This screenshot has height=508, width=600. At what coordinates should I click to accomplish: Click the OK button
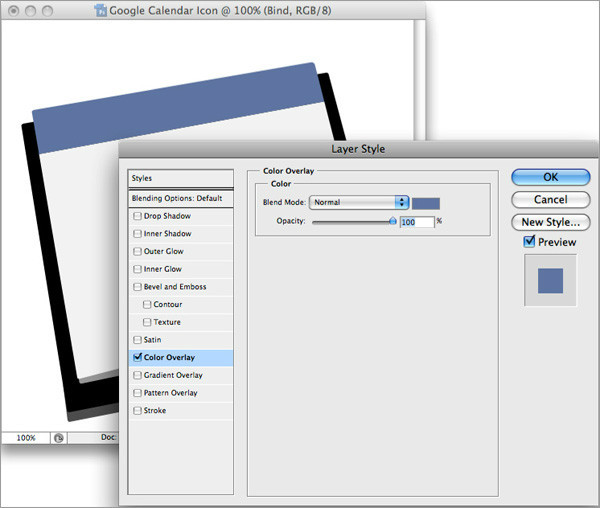coord(550,177)
